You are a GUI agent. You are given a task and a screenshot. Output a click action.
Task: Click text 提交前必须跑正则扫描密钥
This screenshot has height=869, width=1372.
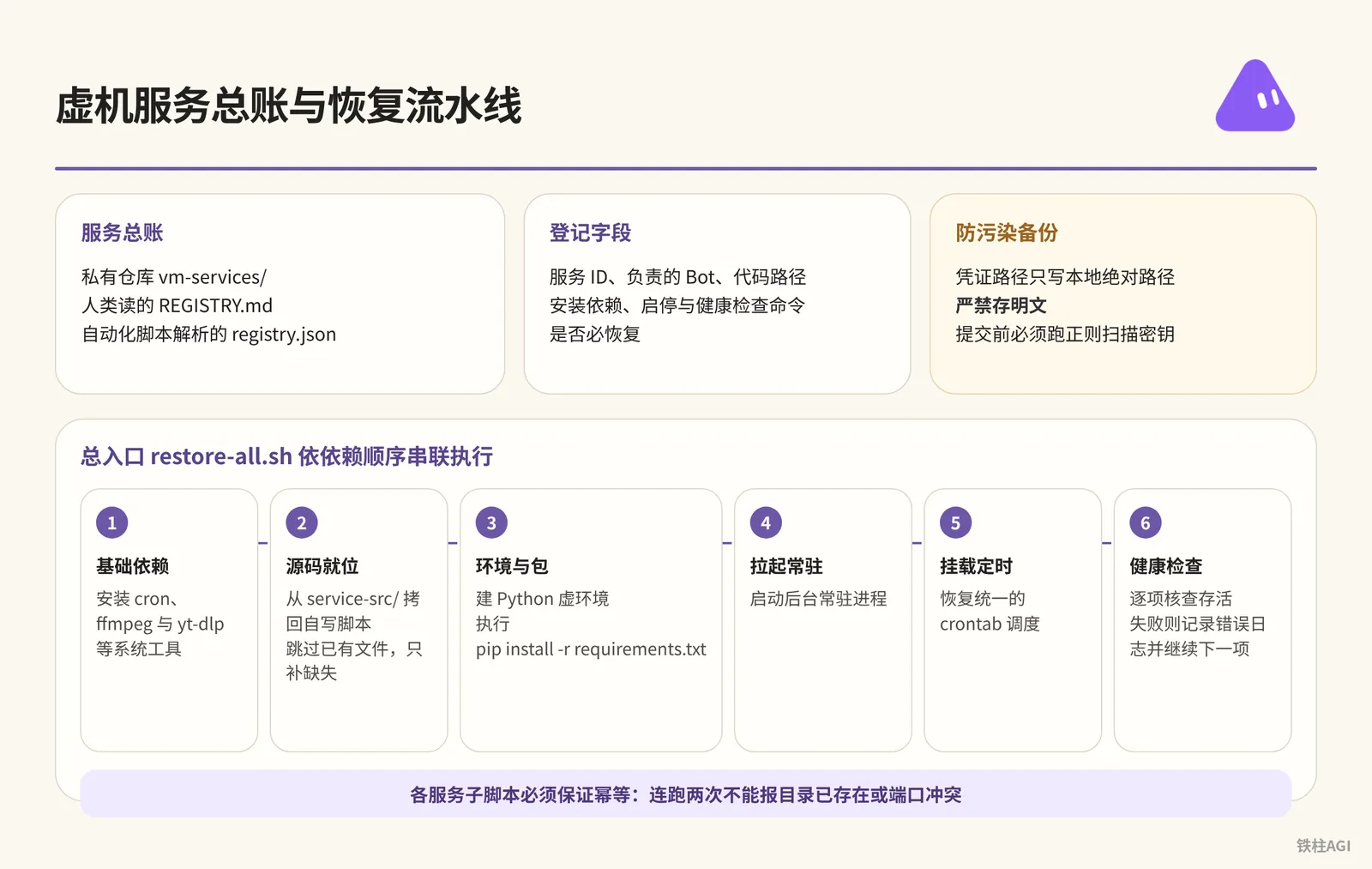click(1066, 334)
